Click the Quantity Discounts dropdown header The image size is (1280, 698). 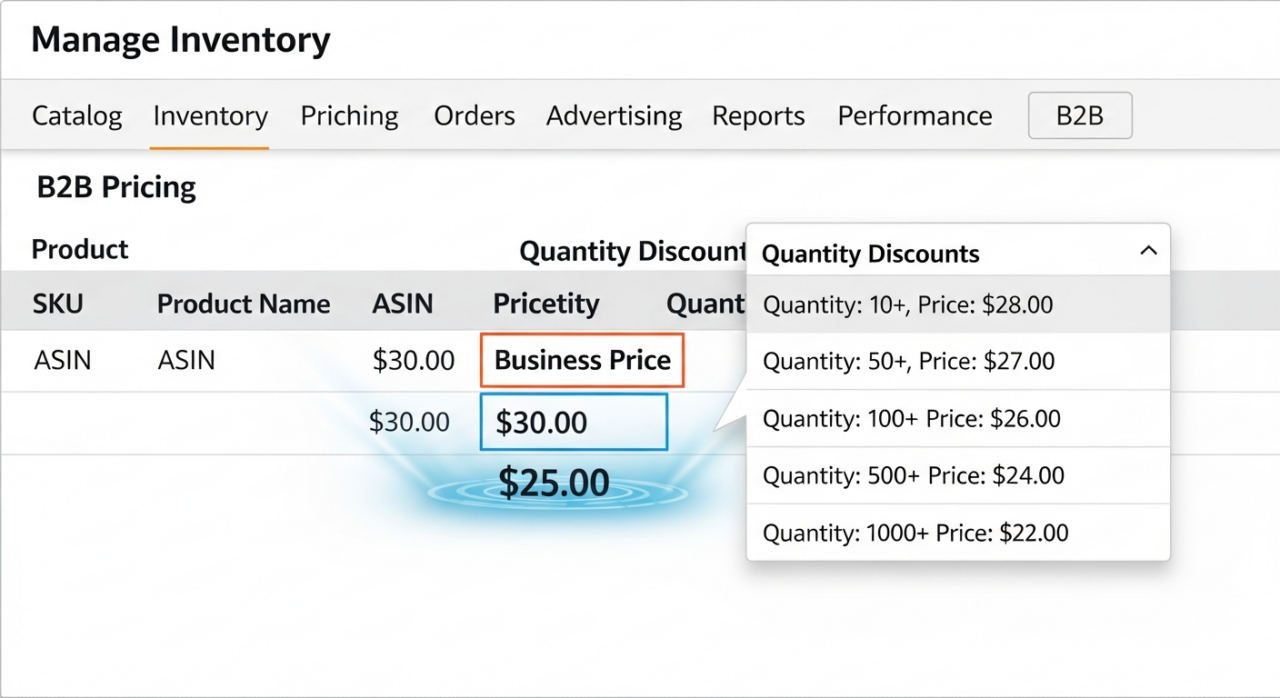pyautogui.click(x=871, y=253)
